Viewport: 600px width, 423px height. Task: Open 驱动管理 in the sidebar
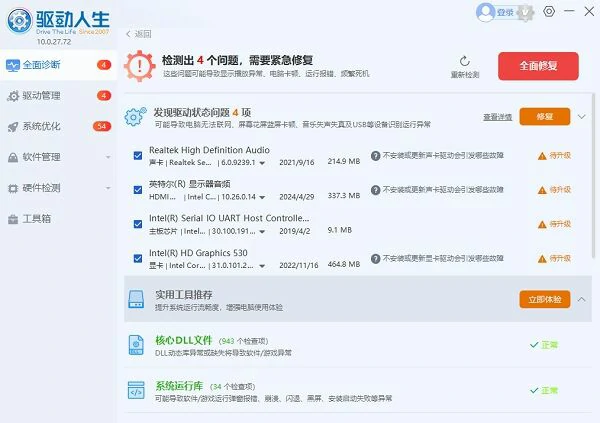pos(58,96)
